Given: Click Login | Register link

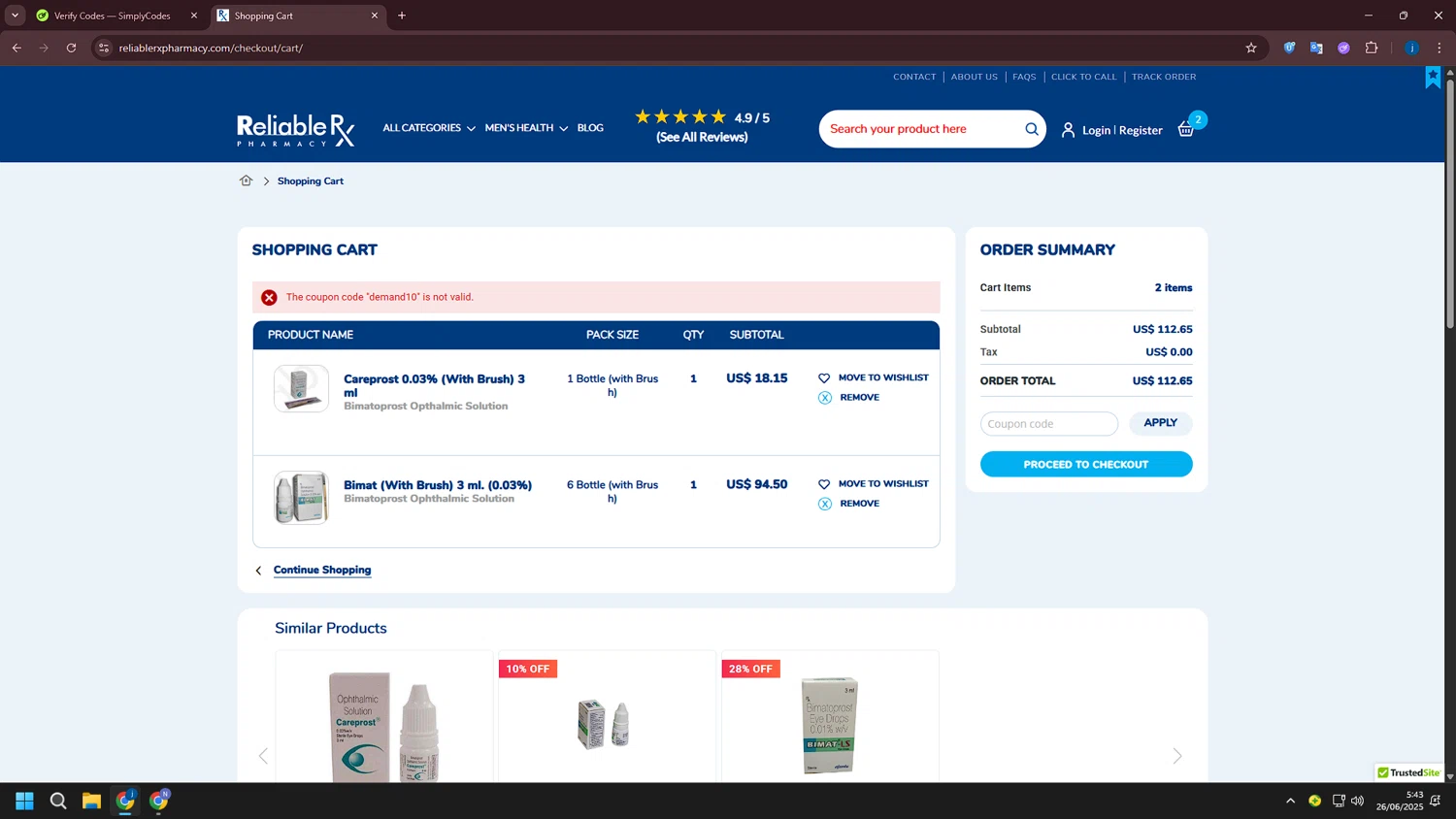Looking at the screenshot, I should [1122, 130].
